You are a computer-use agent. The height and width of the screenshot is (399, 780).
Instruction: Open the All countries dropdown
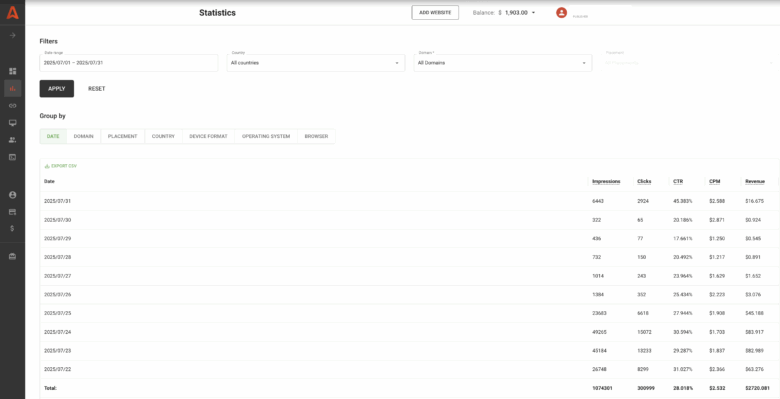tap(316, 63)
